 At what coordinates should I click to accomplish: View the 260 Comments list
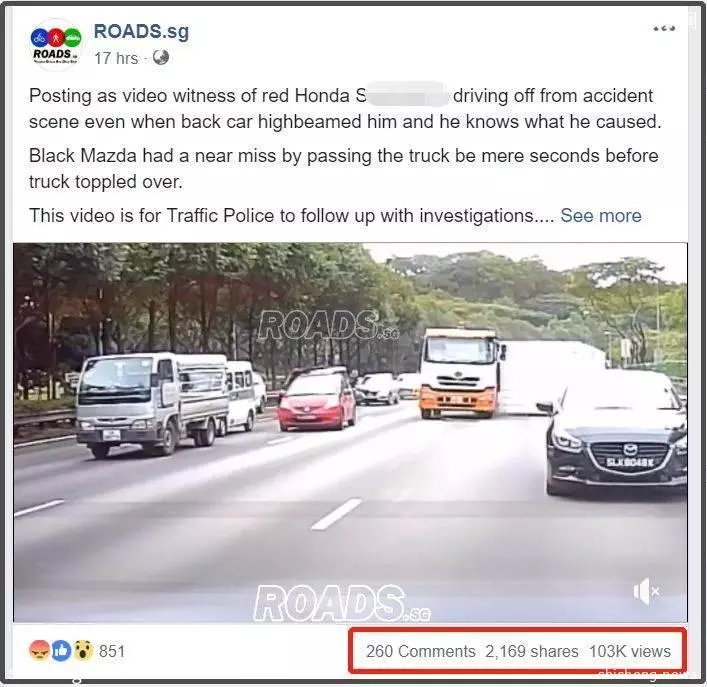pyautogui.click(x=420, y=651)
